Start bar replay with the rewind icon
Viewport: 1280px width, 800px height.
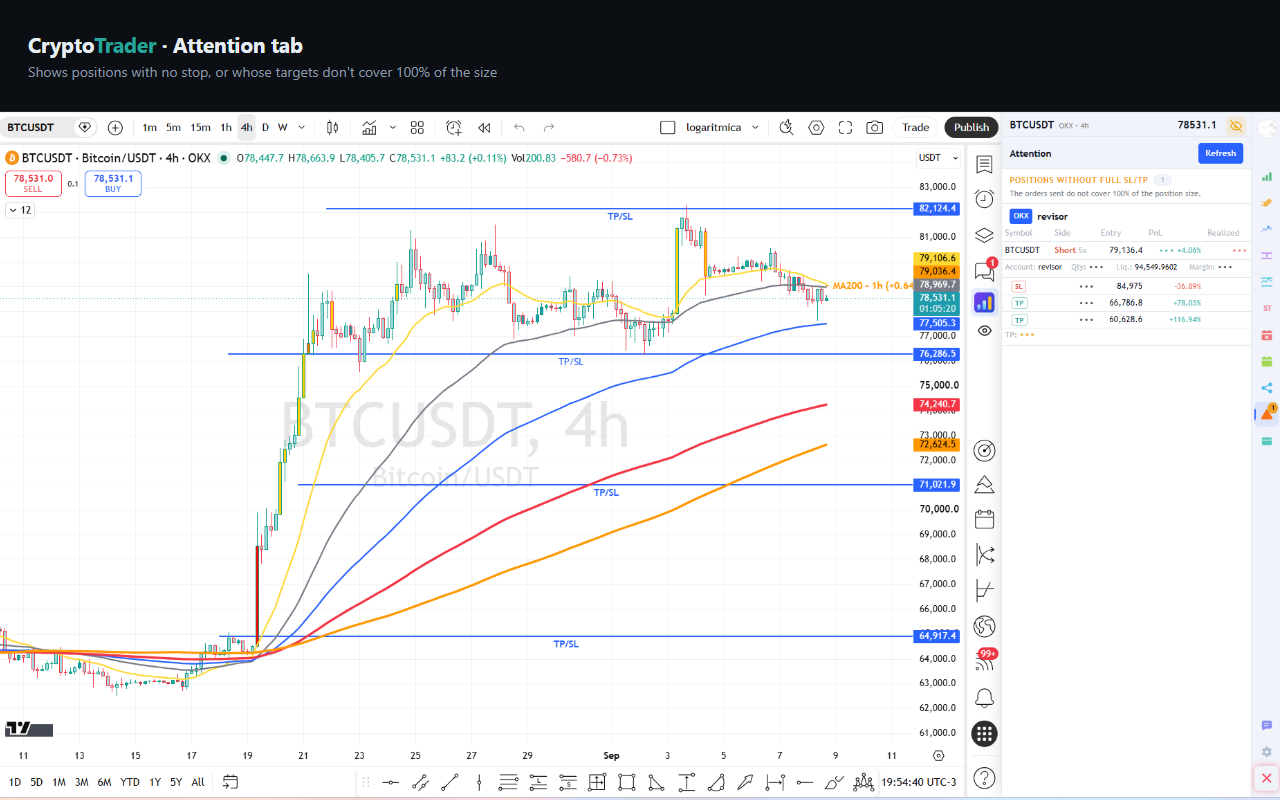coord(484,127)
